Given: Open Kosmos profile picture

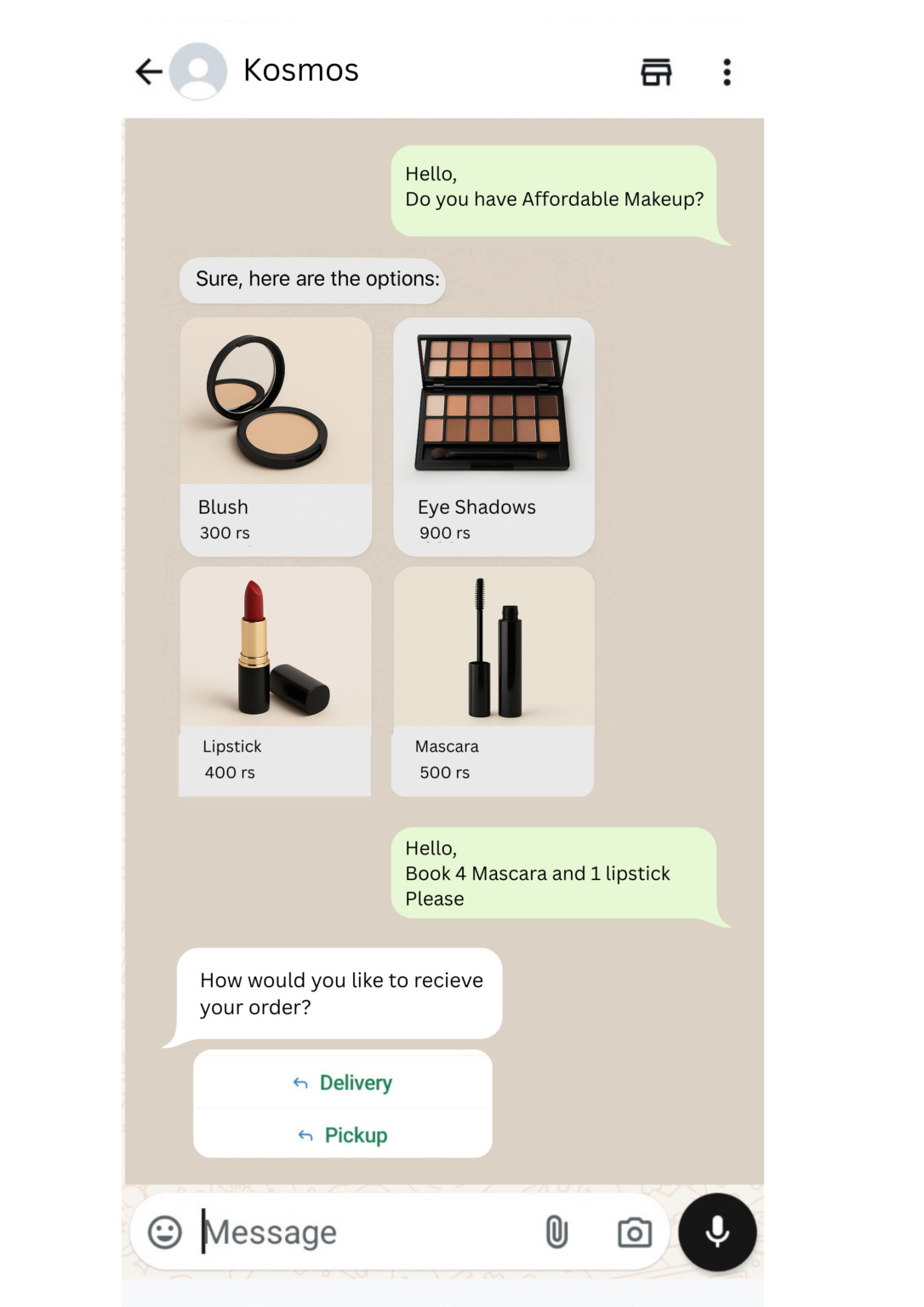Looking at the screenshot, I should [198, 71].
